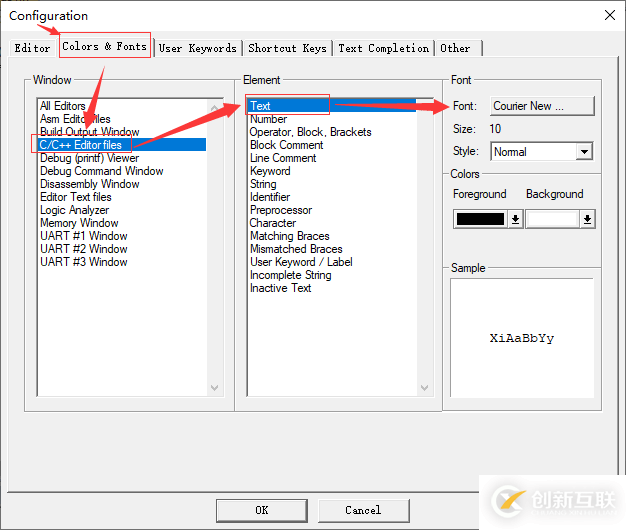Click the white Background color swatch

pos(552,219)
